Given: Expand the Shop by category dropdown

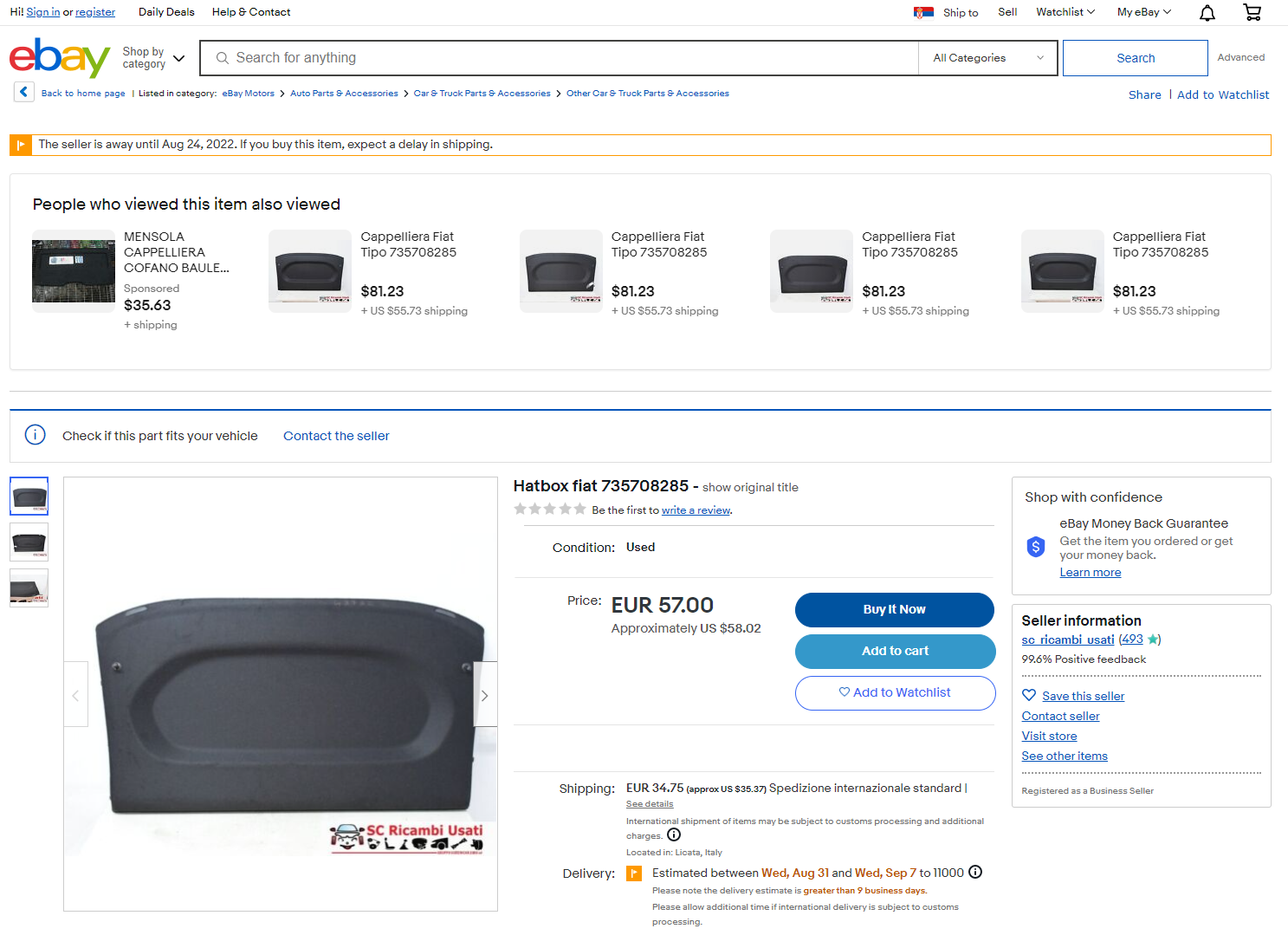Looking at the screenshot, I should pyautogui.click(x=153, y=58).
